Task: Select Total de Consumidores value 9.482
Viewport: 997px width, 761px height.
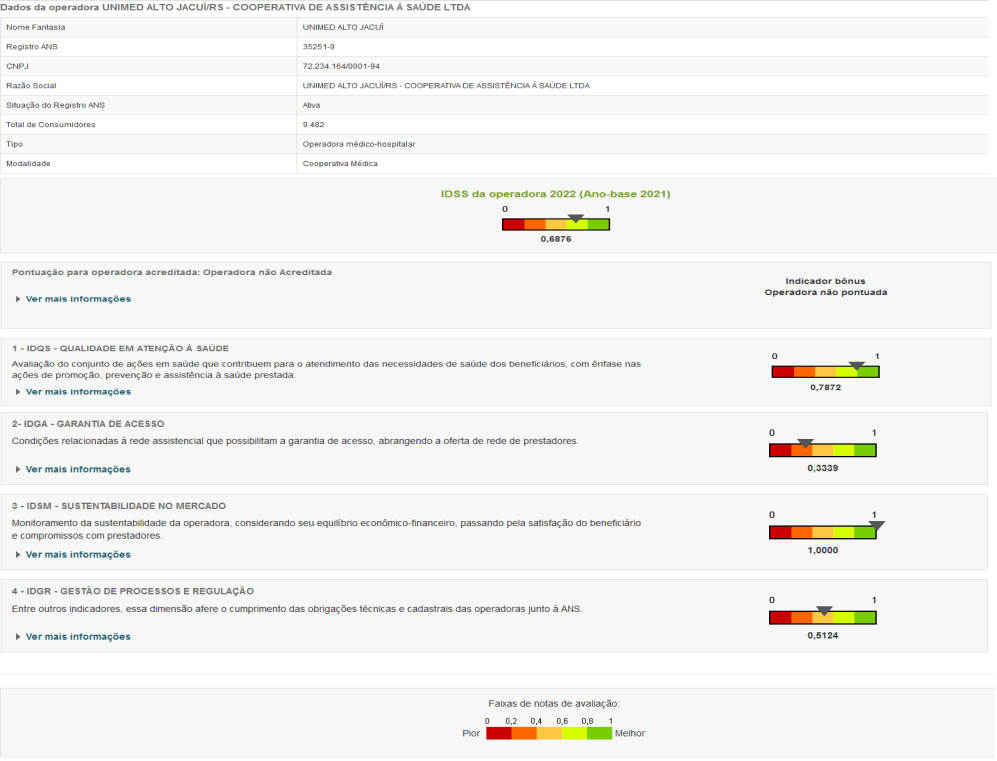Action: tap(313, 125)
